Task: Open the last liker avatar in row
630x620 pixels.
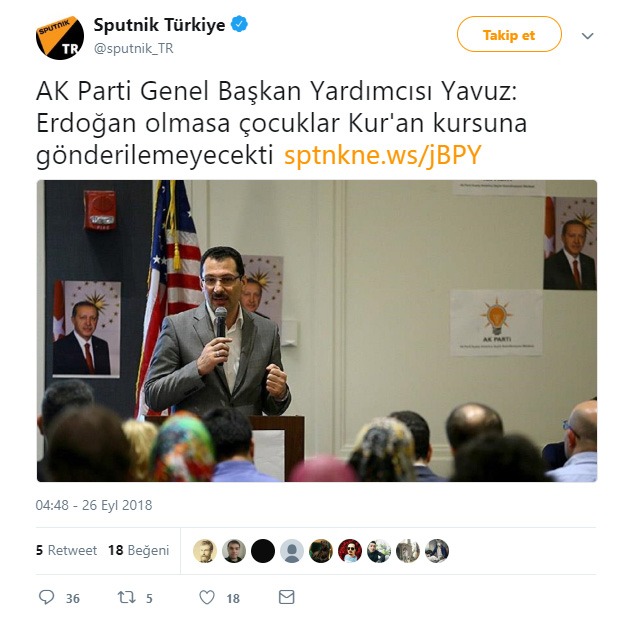Action: coord(437,550)
